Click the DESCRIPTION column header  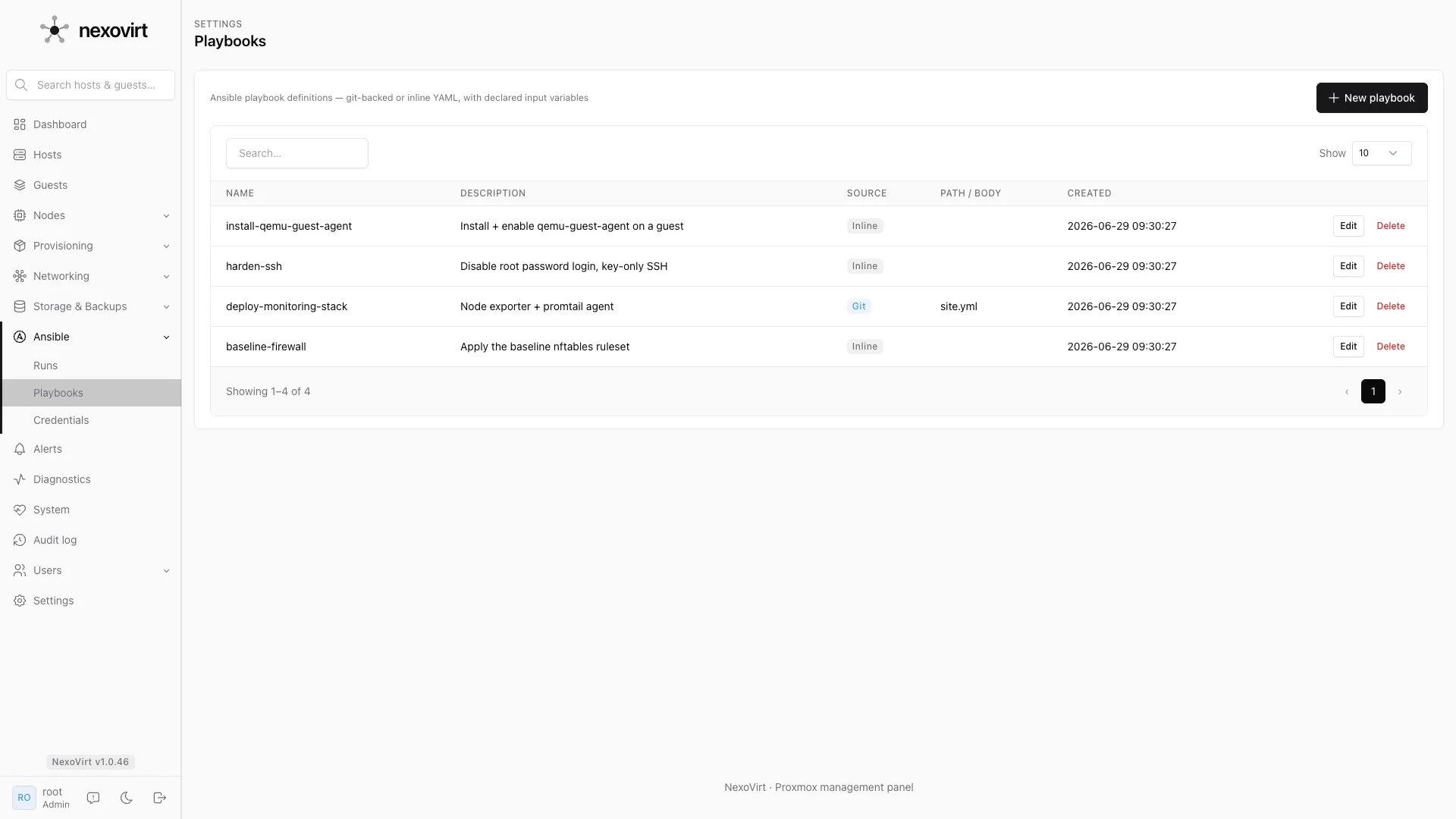pyautogui.click(x=493, y=193)
